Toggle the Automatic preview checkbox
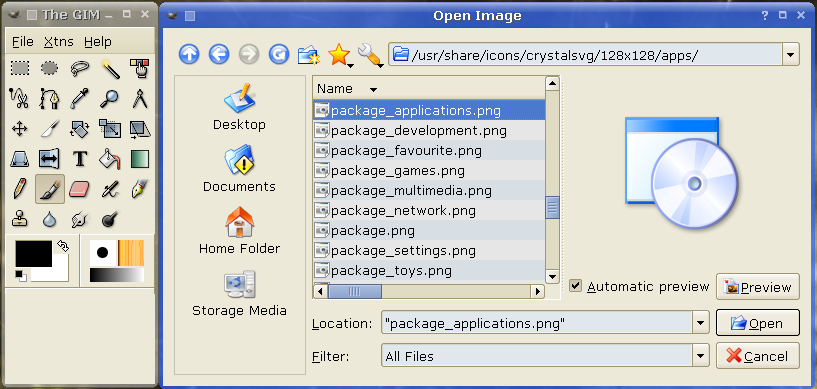This screenshot has width=817, height=389. pos(575,286)
